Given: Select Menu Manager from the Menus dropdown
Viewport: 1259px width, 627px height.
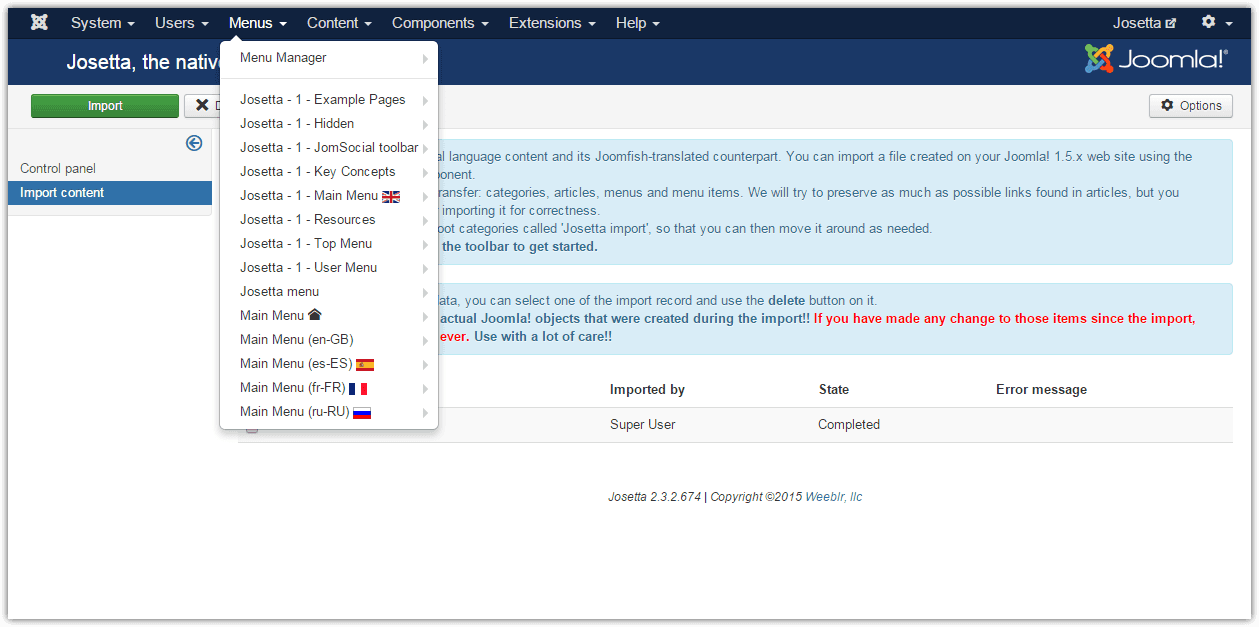Looking at the screenshot, I should [329, 58].
